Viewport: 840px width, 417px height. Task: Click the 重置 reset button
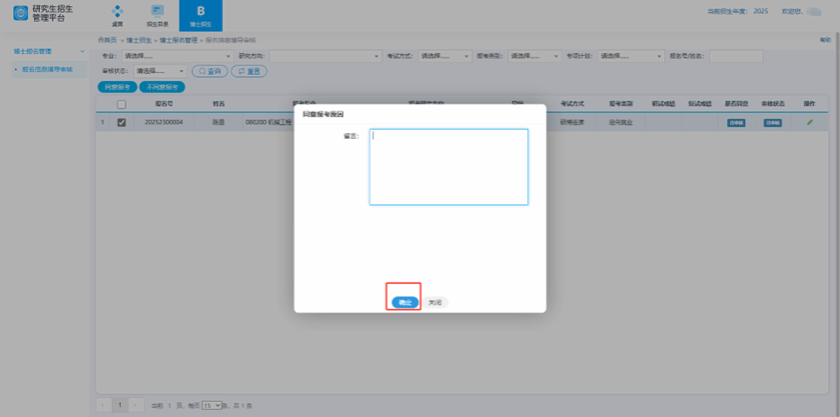pos(249,72)
